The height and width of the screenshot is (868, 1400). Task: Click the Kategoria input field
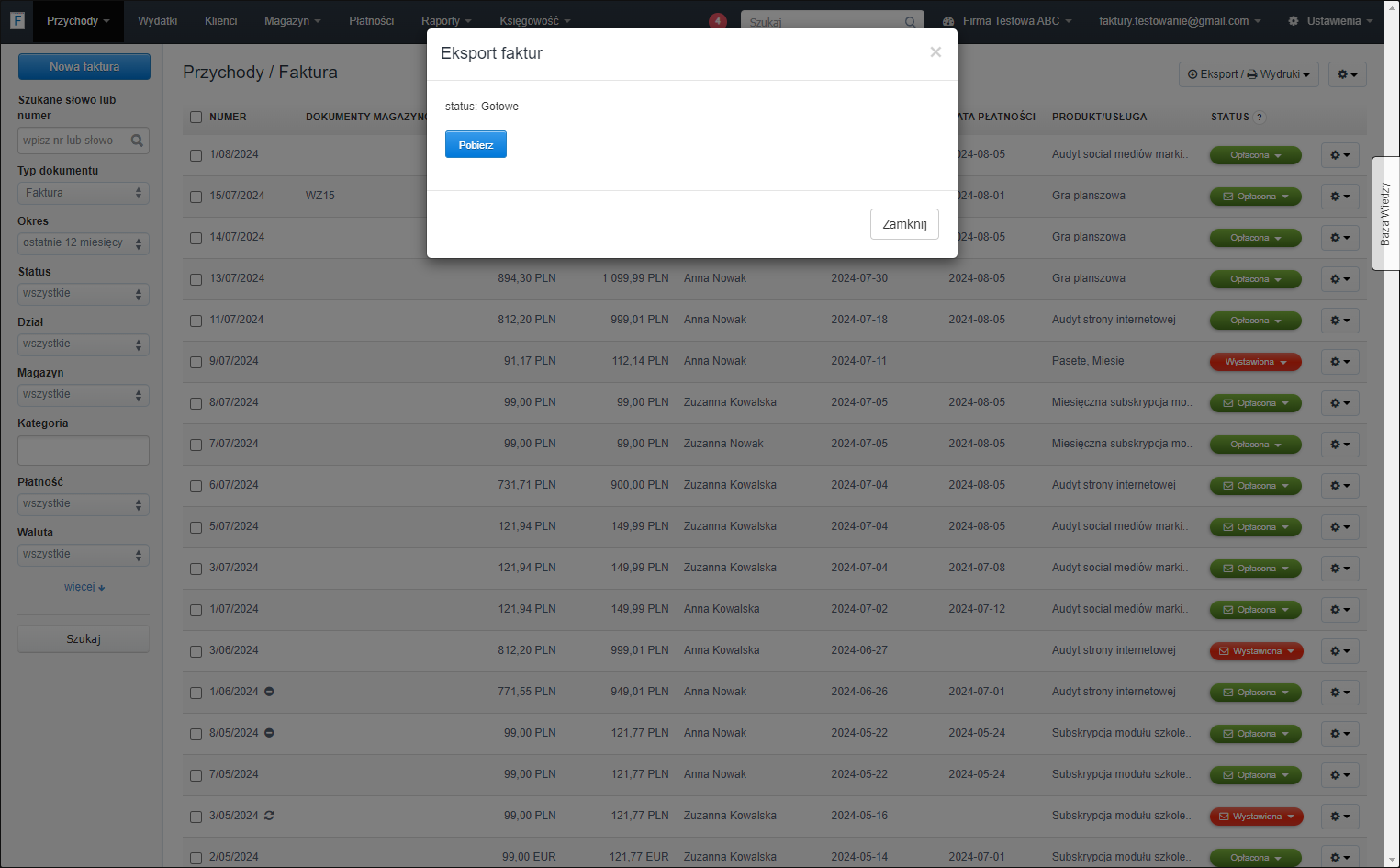click(84, 450)
